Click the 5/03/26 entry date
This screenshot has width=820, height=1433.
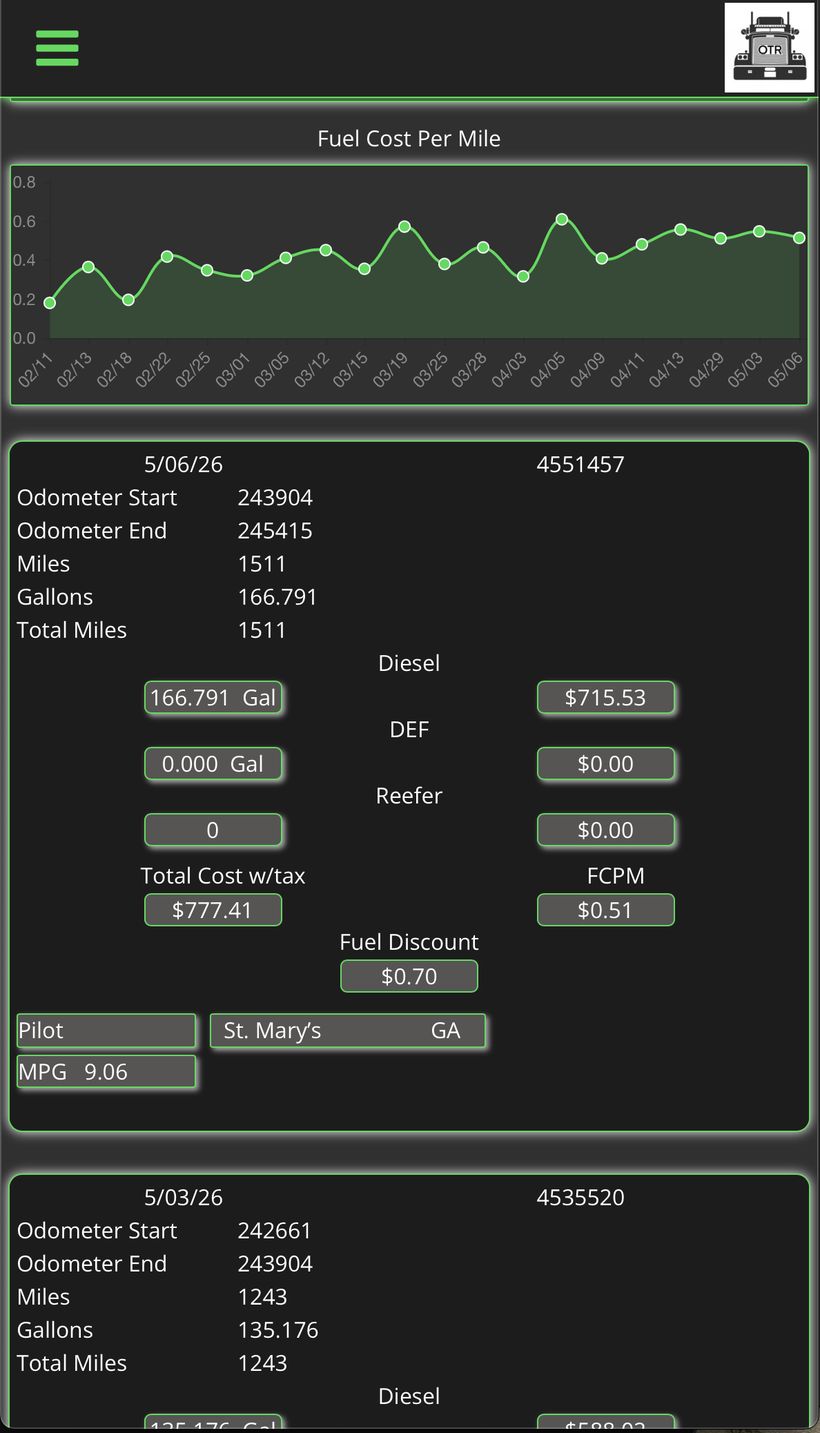(183, 1197)
